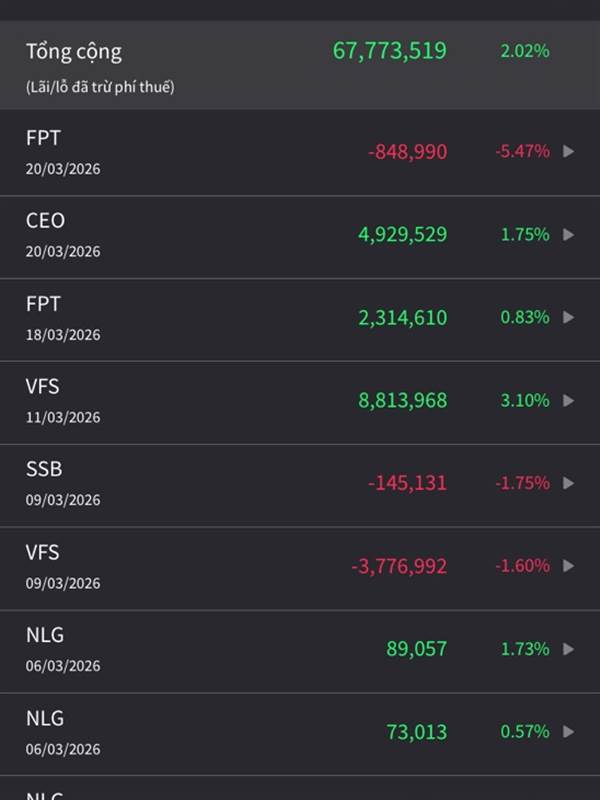Viewport: 600px width, 800px height.
Task: Expand the SSB row arrow
Action: coord(568,483)
